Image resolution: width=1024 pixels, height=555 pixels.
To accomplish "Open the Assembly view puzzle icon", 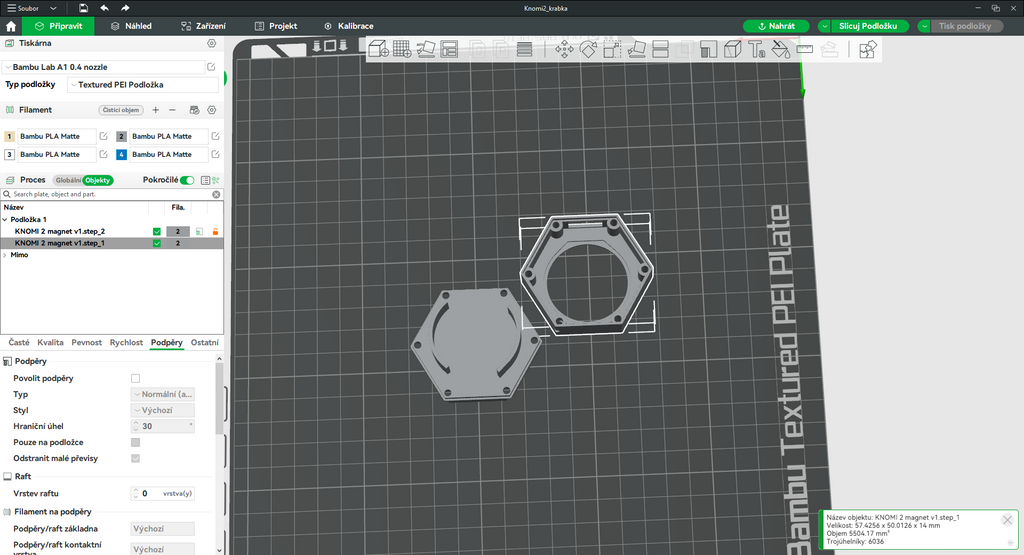I will click(867, 50).
